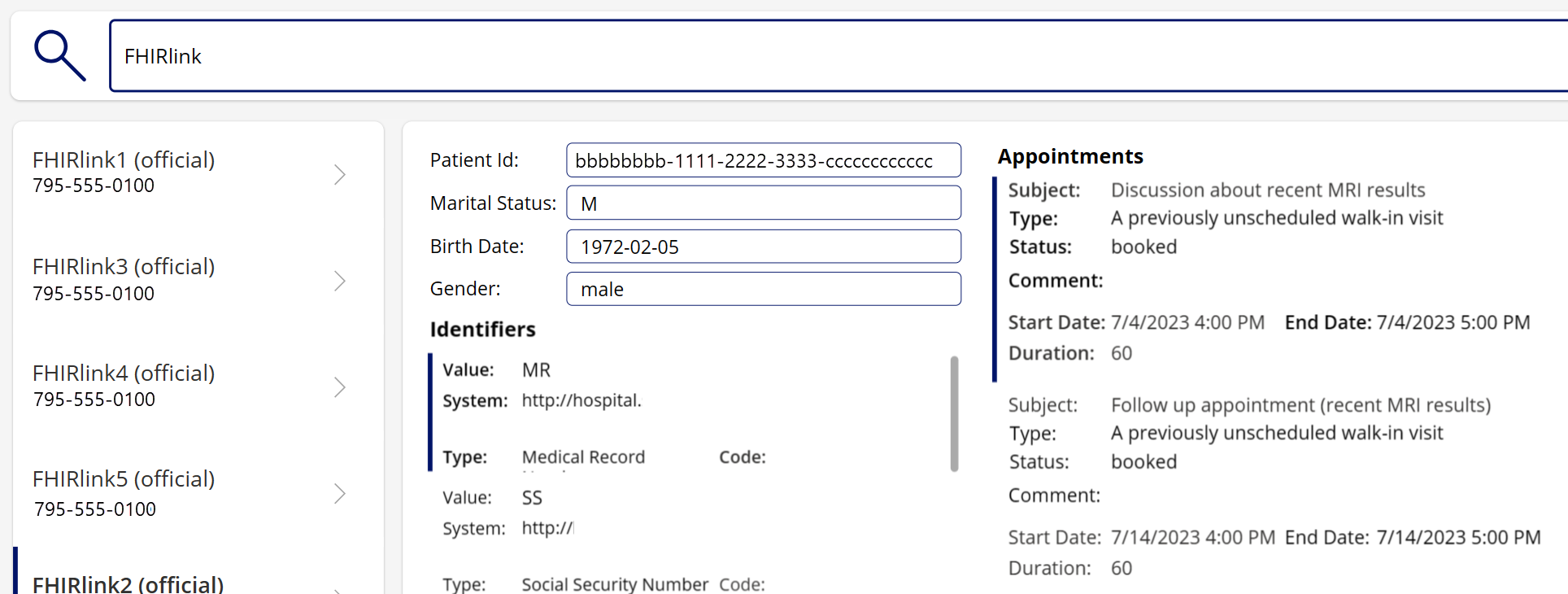Click the Gender field showing male

tap(763, 289)
